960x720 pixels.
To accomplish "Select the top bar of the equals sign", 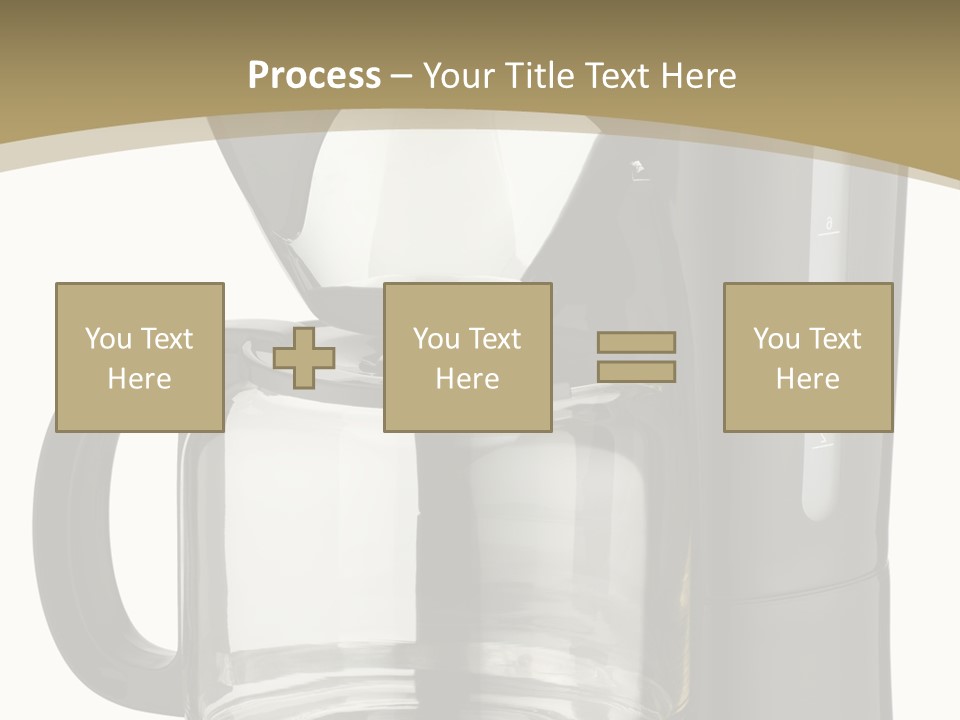I will 636,342.
